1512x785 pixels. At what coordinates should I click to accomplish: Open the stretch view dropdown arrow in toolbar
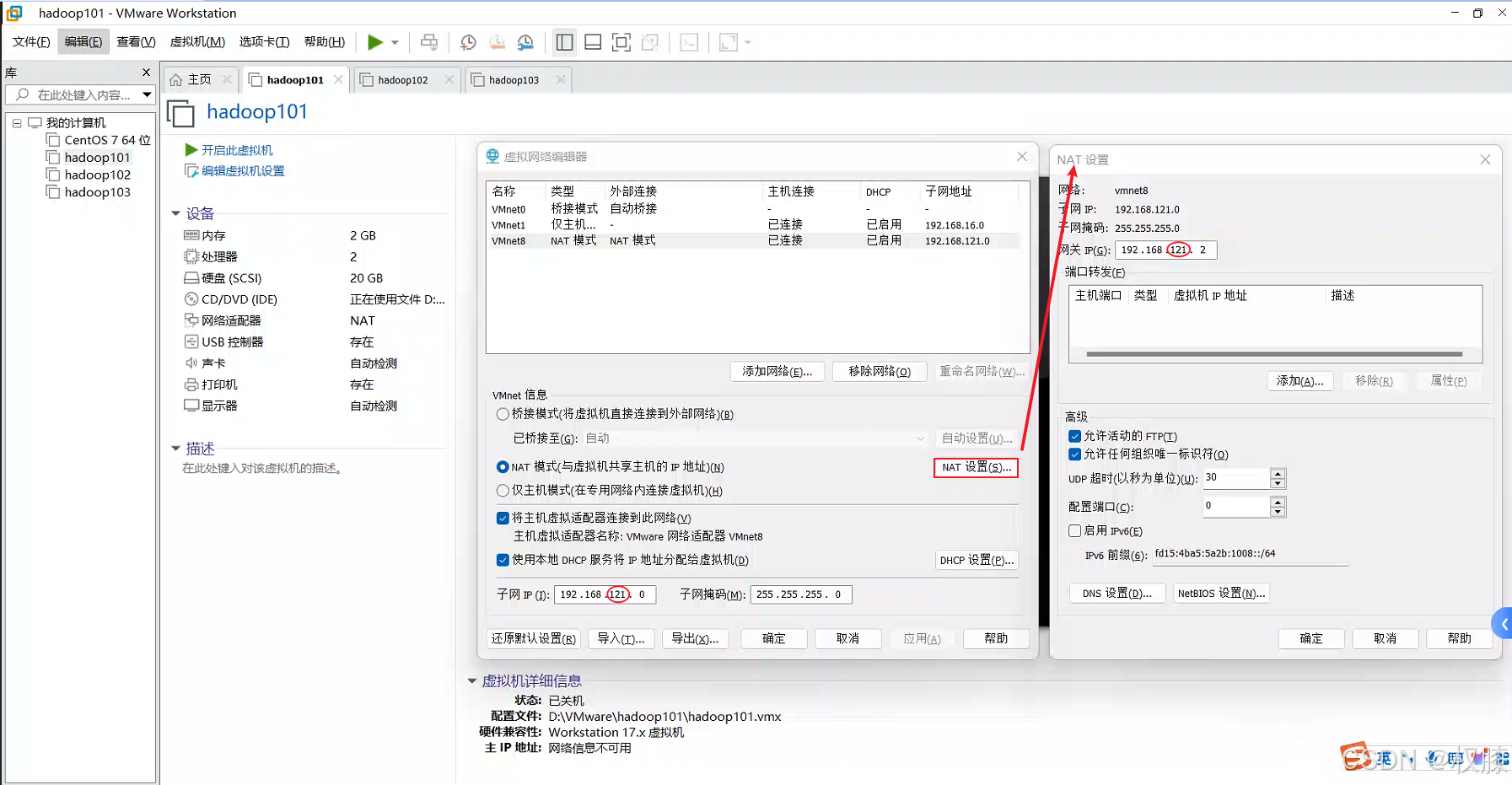point(747,42)
